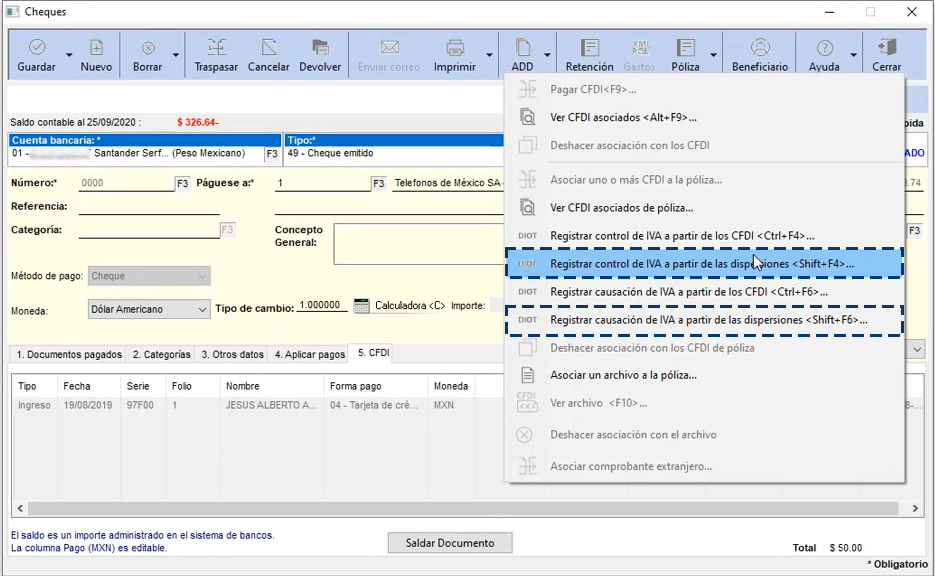This screenshot has width=935, height=576.
Task: Open the Calculadora icon next to Tipo de cambio
Action: [x=362, y=306]
